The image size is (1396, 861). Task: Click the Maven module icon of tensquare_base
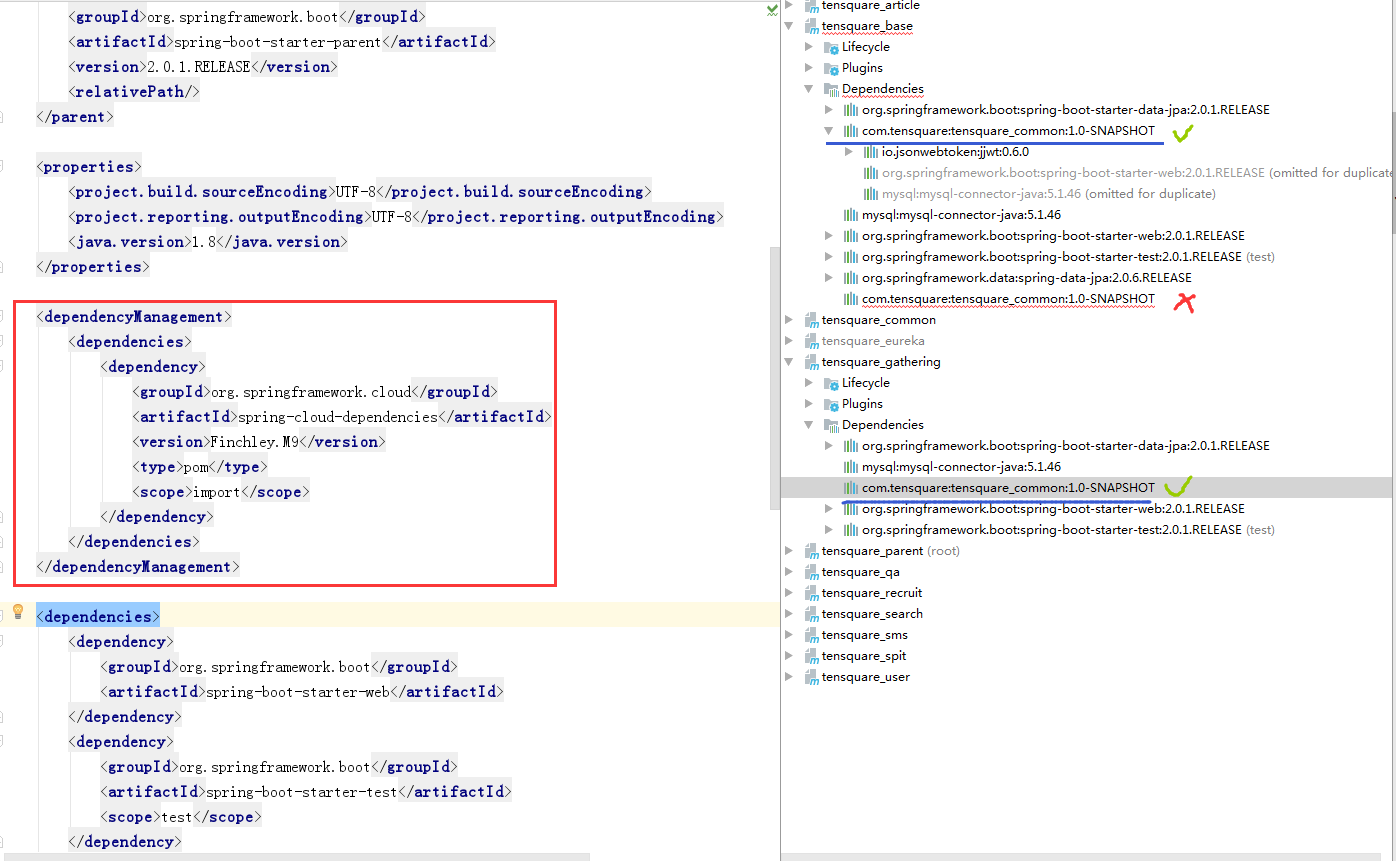coord(812,26)
